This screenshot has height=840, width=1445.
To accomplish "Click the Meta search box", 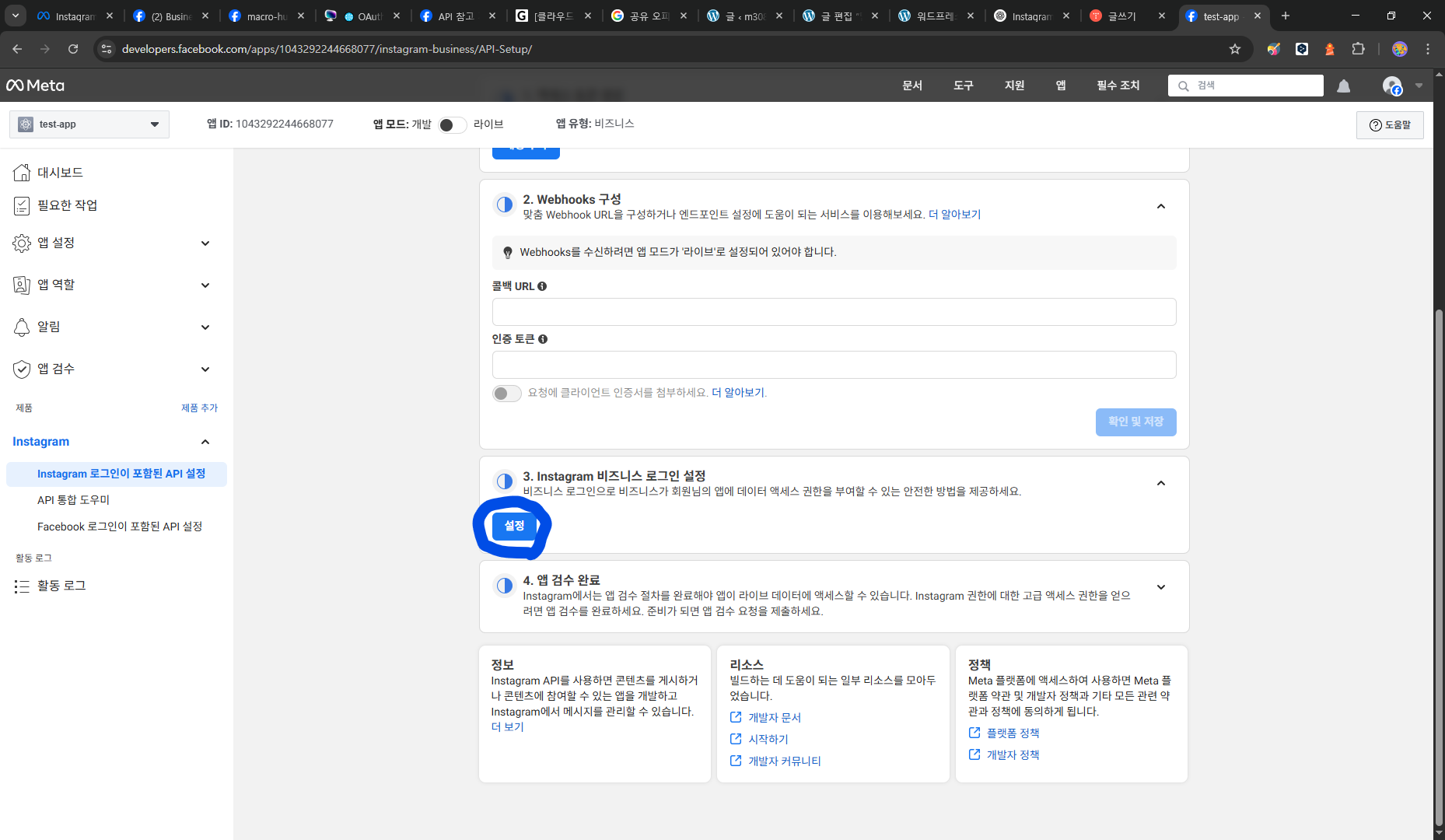I will coord(1246,86).
